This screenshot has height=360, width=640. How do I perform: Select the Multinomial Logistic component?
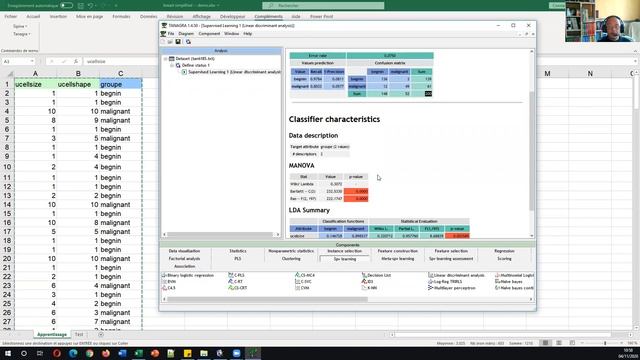coord(514,276)
